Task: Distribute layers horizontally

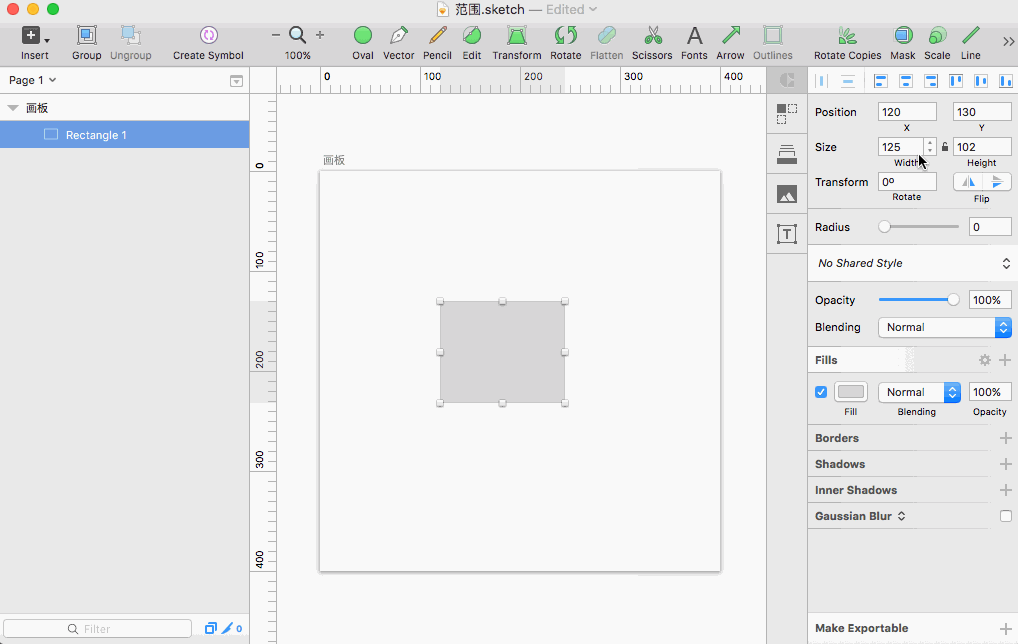Action: coord(821,80)
